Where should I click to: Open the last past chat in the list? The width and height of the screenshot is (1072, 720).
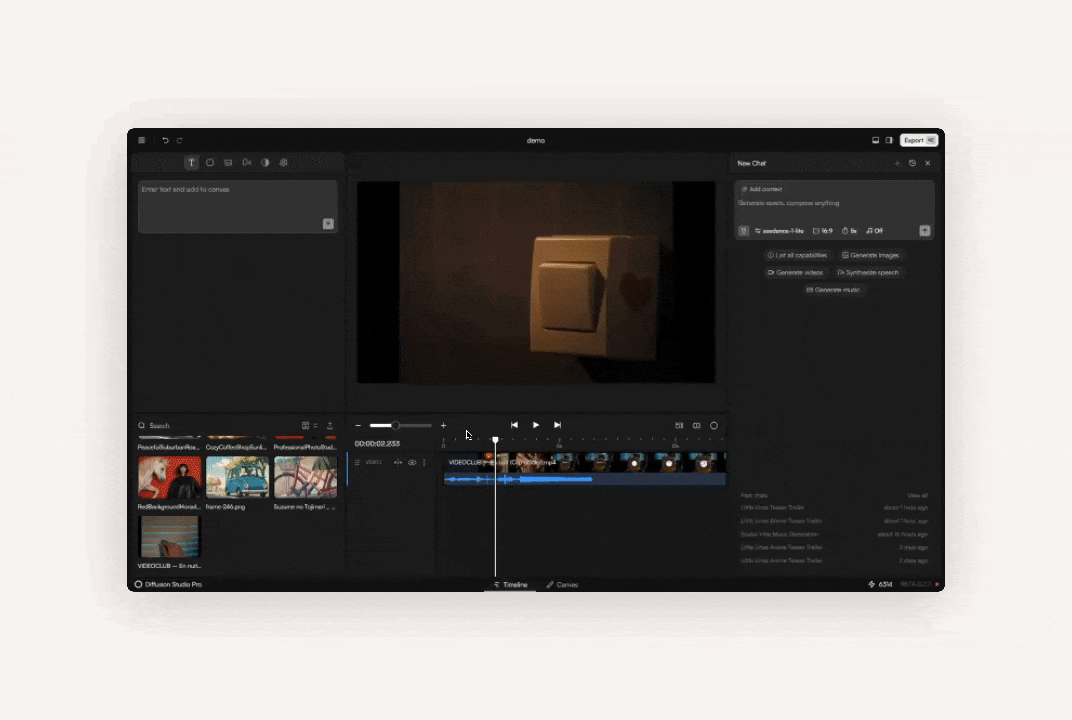(x=834, y=561)
